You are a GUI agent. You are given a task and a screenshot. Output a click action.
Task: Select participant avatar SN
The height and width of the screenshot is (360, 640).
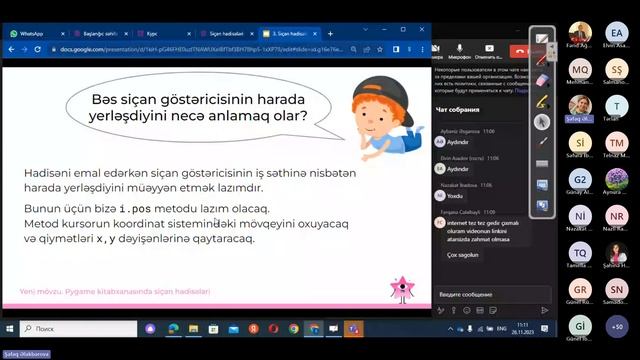(x=617, y=290)
